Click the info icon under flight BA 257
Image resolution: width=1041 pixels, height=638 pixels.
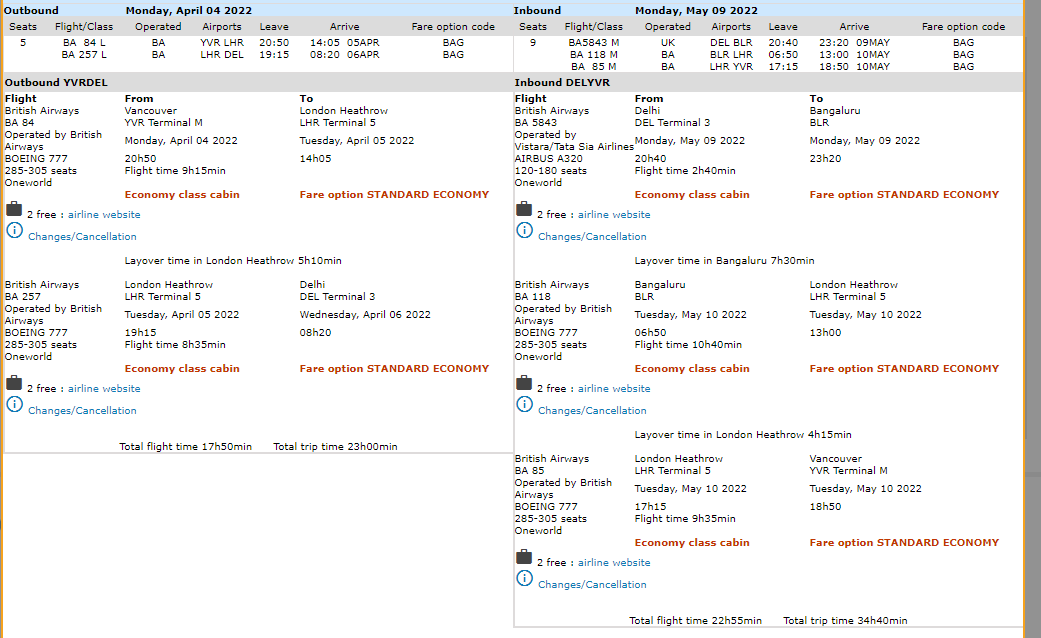[x=14, y=405]
